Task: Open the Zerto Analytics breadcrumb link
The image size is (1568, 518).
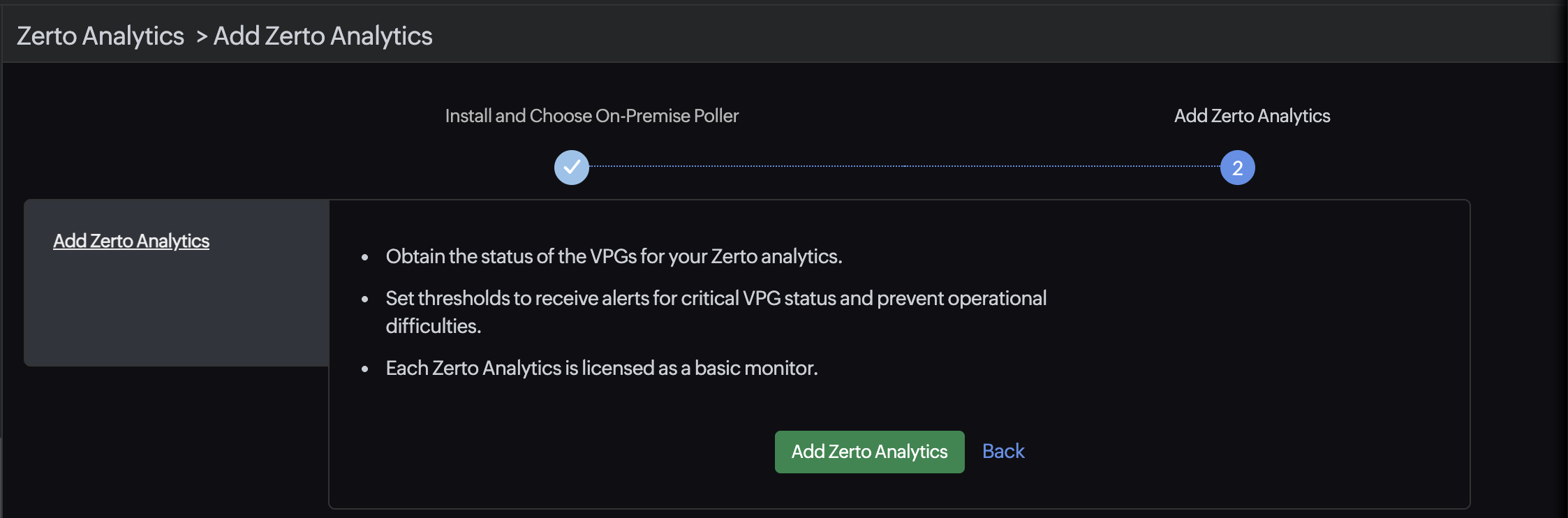Action: [x=100, y=35]
